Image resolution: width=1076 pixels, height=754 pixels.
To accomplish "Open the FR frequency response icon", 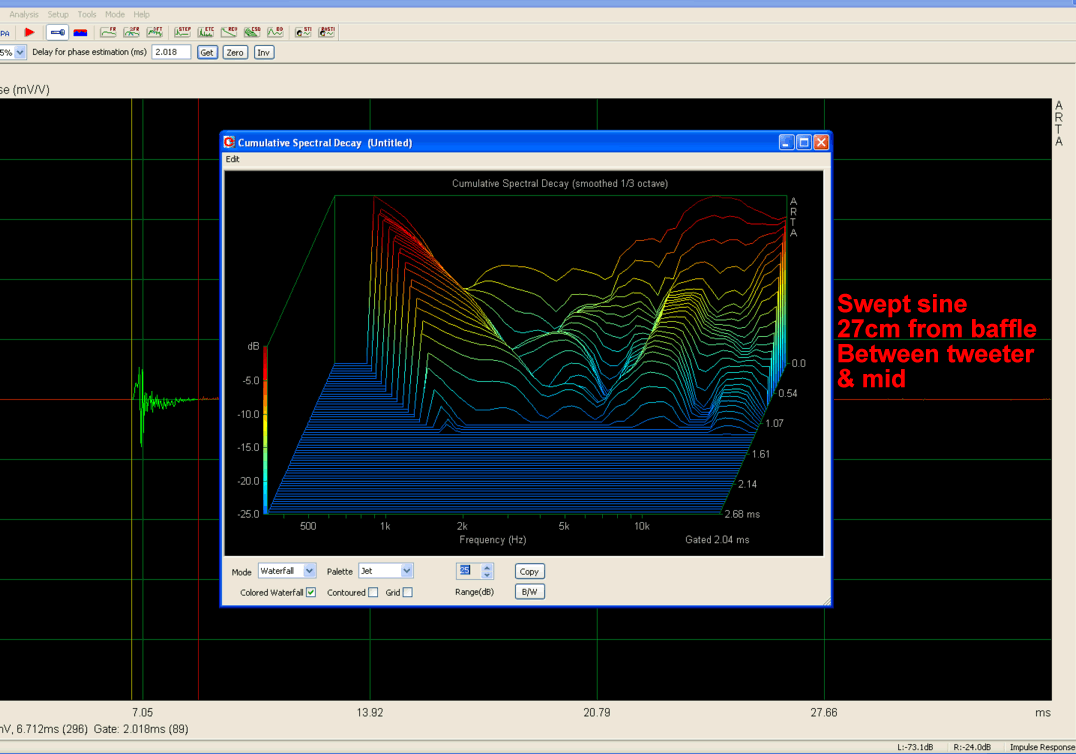I will pos(108,32).
